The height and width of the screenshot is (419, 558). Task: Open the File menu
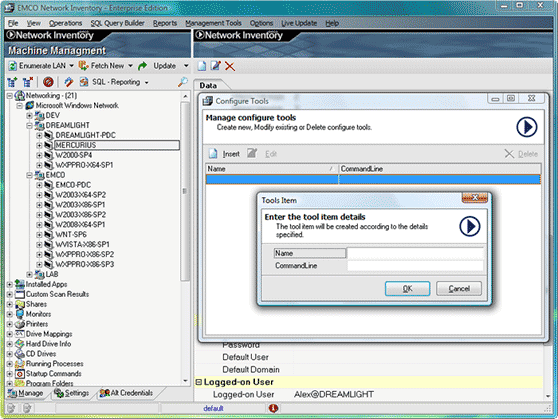13,23
